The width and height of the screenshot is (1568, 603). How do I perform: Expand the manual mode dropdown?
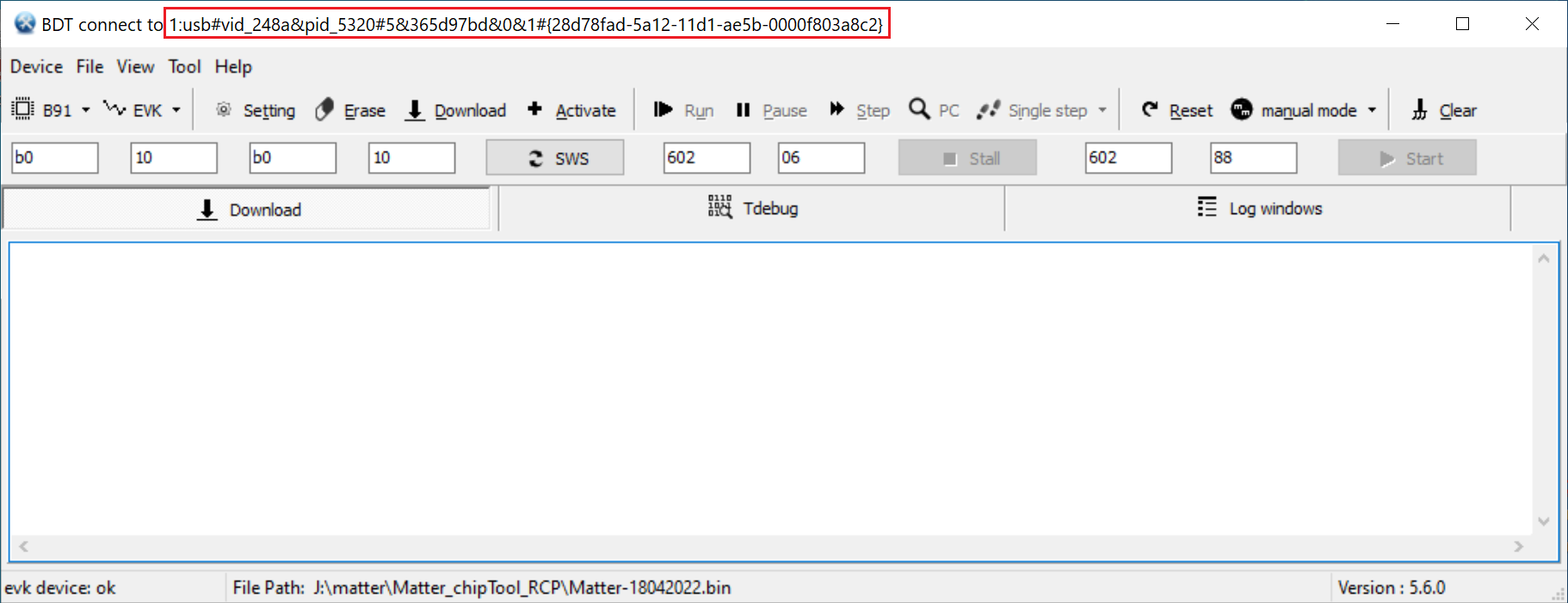pos(1372,110)
